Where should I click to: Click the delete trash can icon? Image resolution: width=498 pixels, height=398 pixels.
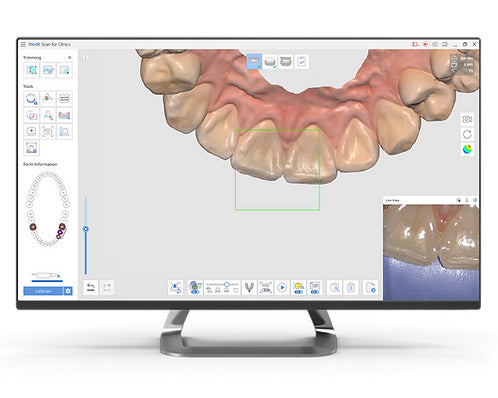[x=351, y=287]
